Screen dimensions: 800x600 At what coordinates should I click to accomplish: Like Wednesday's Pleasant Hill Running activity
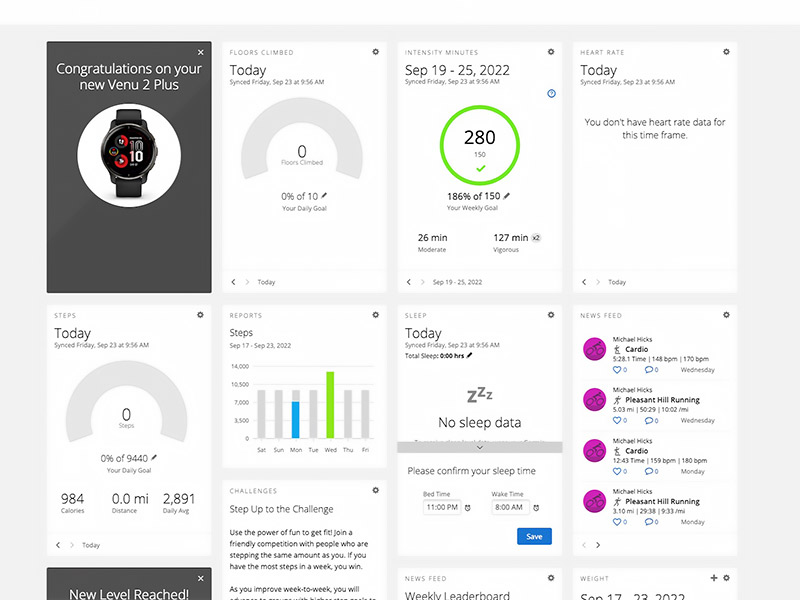click(x=617, y=420)
